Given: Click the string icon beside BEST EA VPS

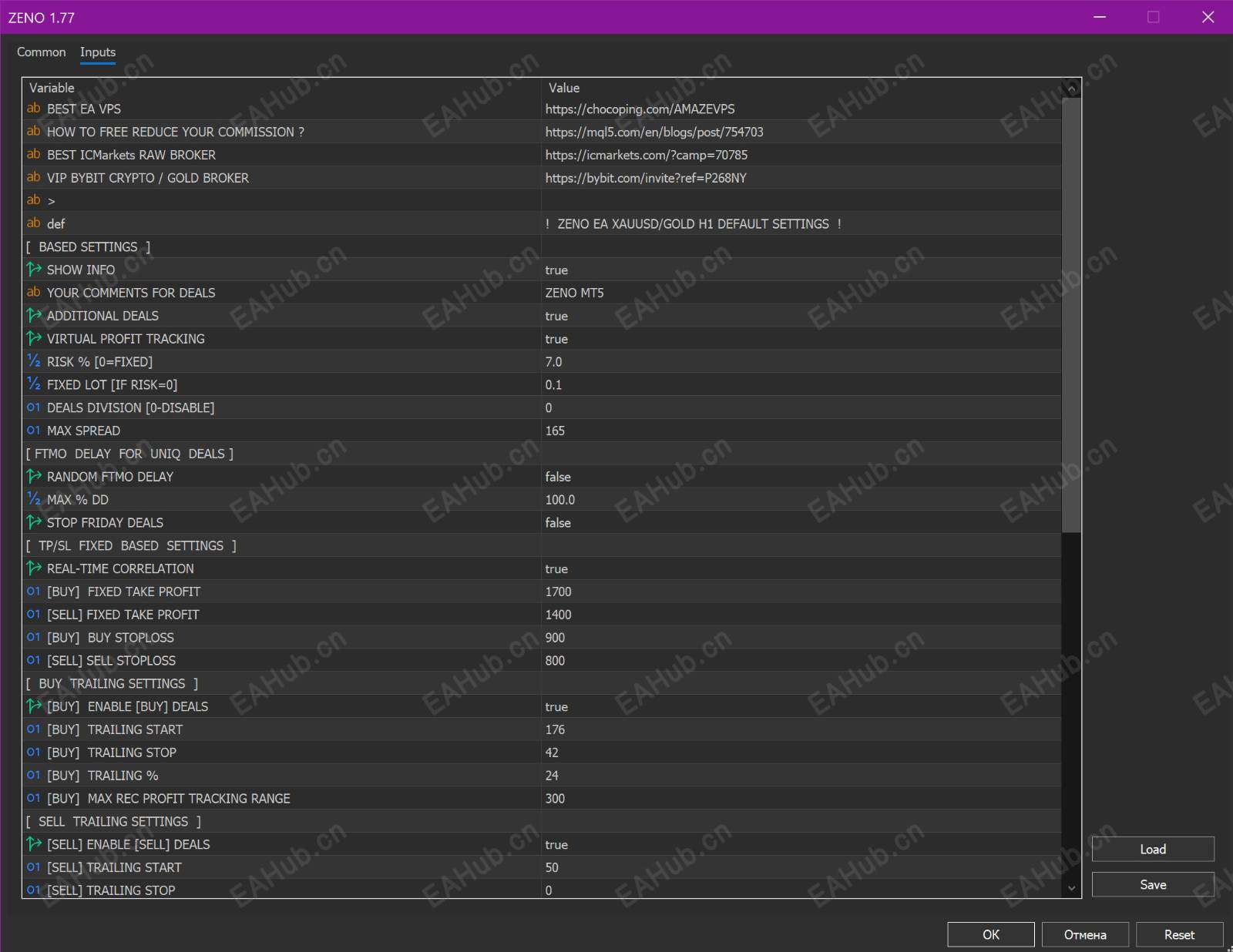Looking at the screenshot, I should pos(33,109).
